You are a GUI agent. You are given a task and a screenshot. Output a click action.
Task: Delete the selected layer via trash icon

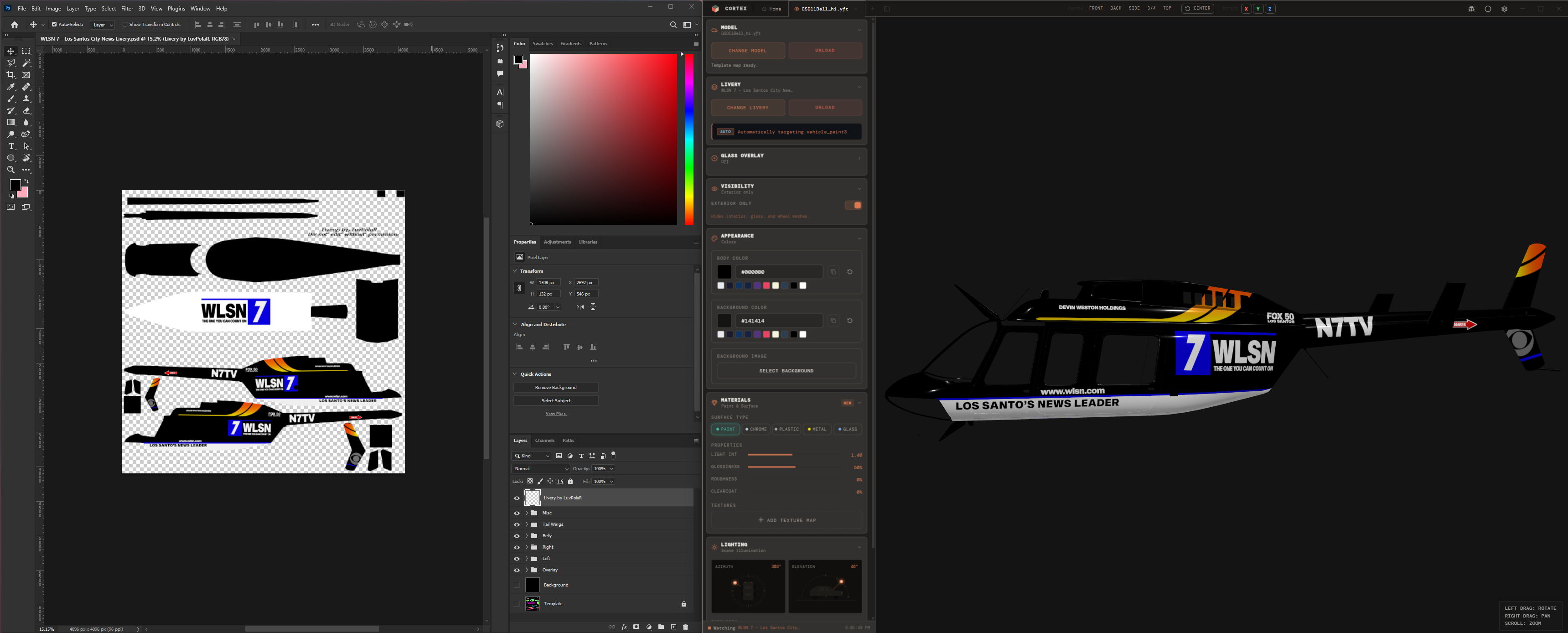(x=686, y=627)
